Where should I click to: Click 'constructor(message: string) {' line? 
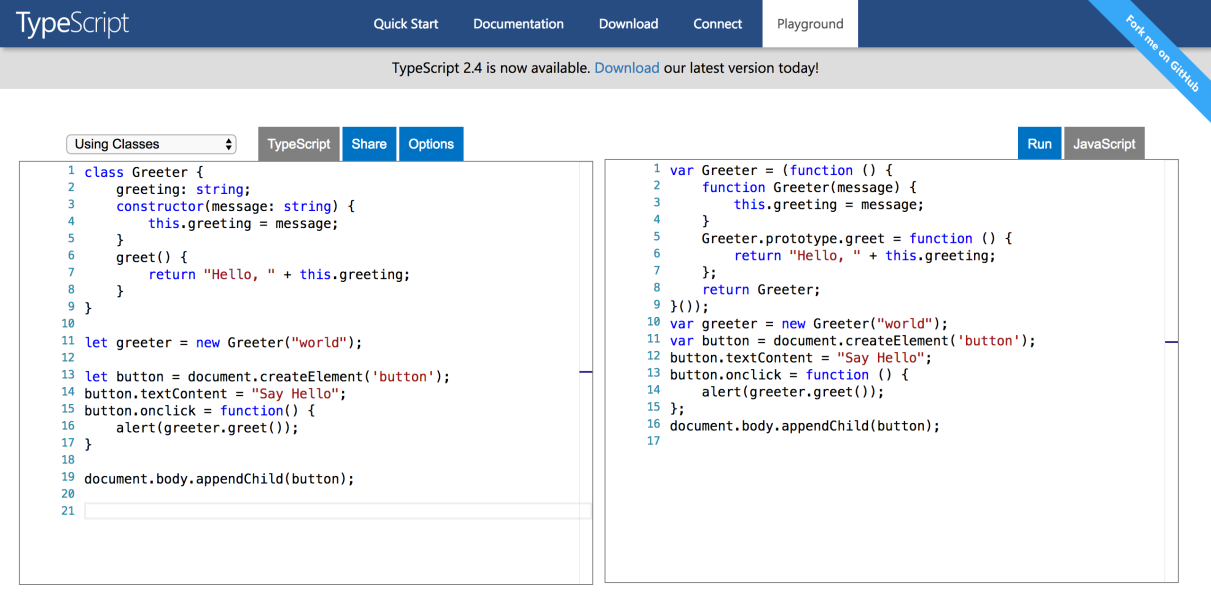(236, 206)
